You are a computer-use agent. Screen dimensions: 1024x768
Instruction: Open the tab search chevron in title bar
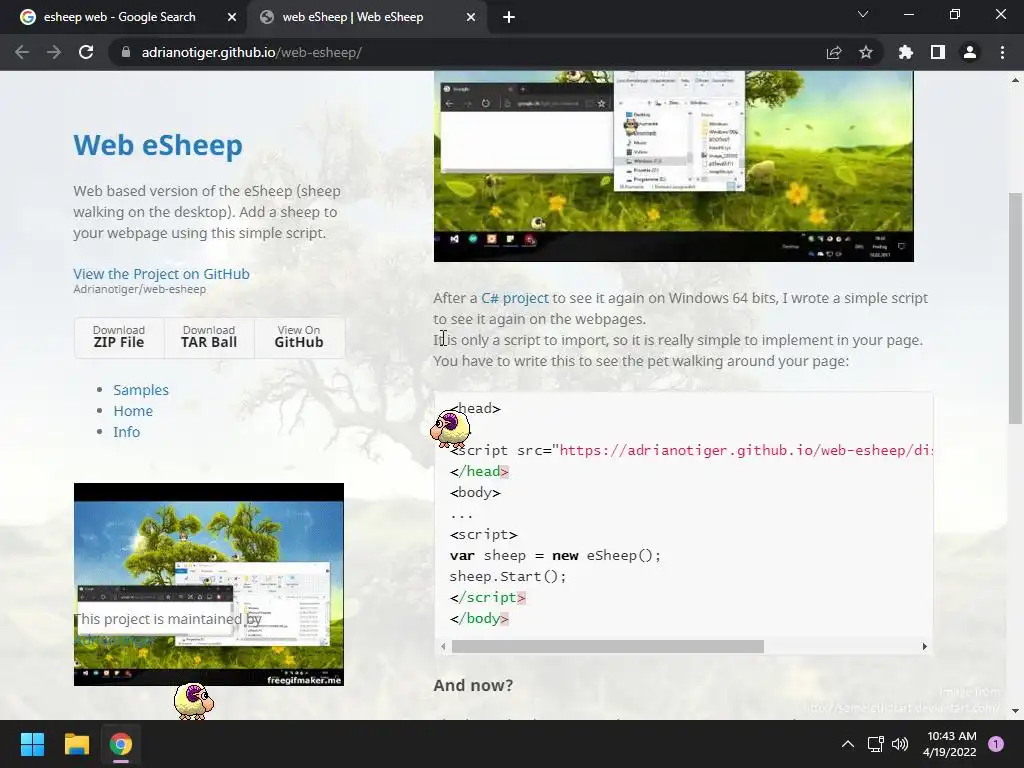863,14
